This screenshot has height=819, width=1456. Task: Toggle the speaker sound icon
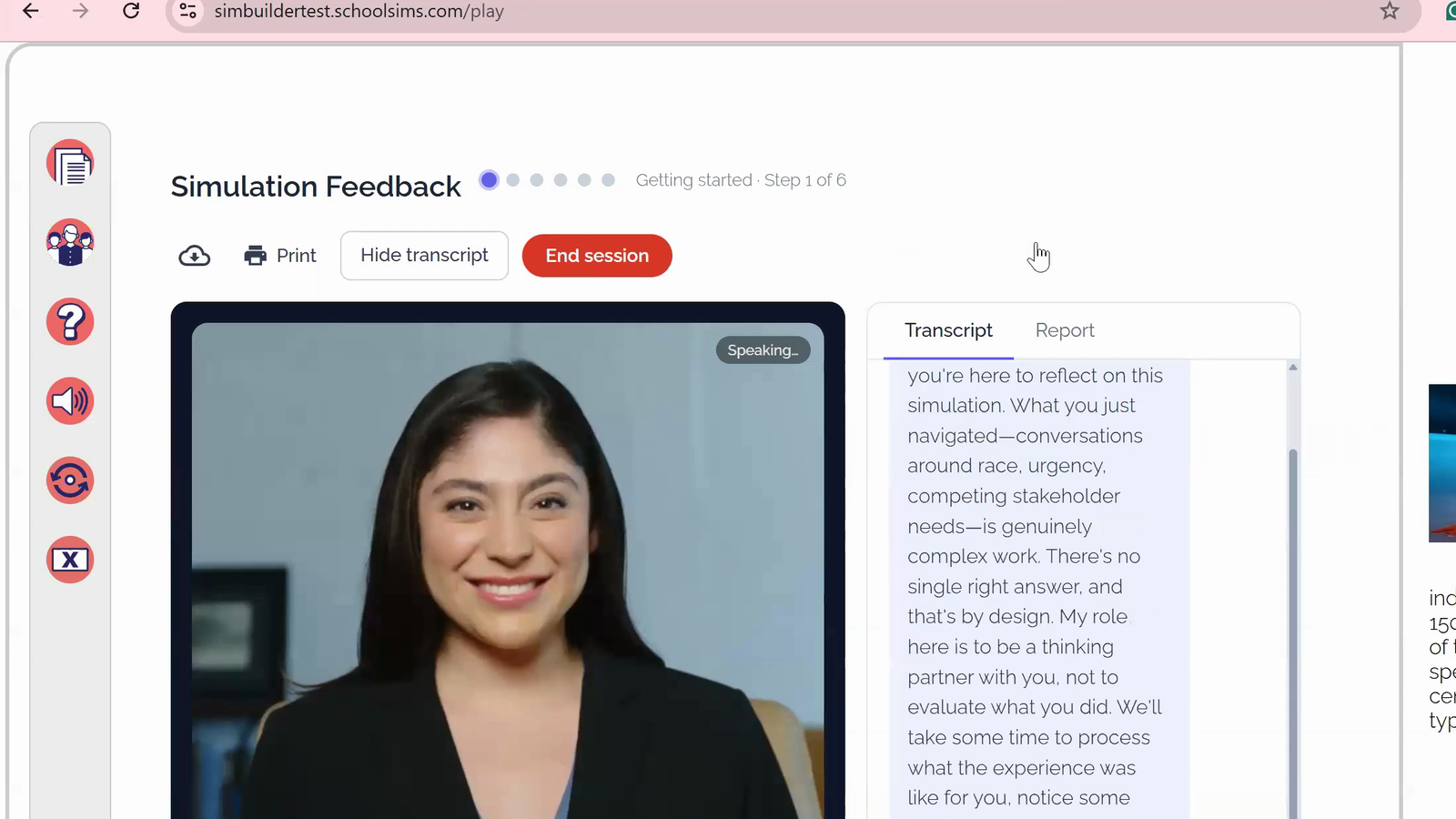click(70, 401)
